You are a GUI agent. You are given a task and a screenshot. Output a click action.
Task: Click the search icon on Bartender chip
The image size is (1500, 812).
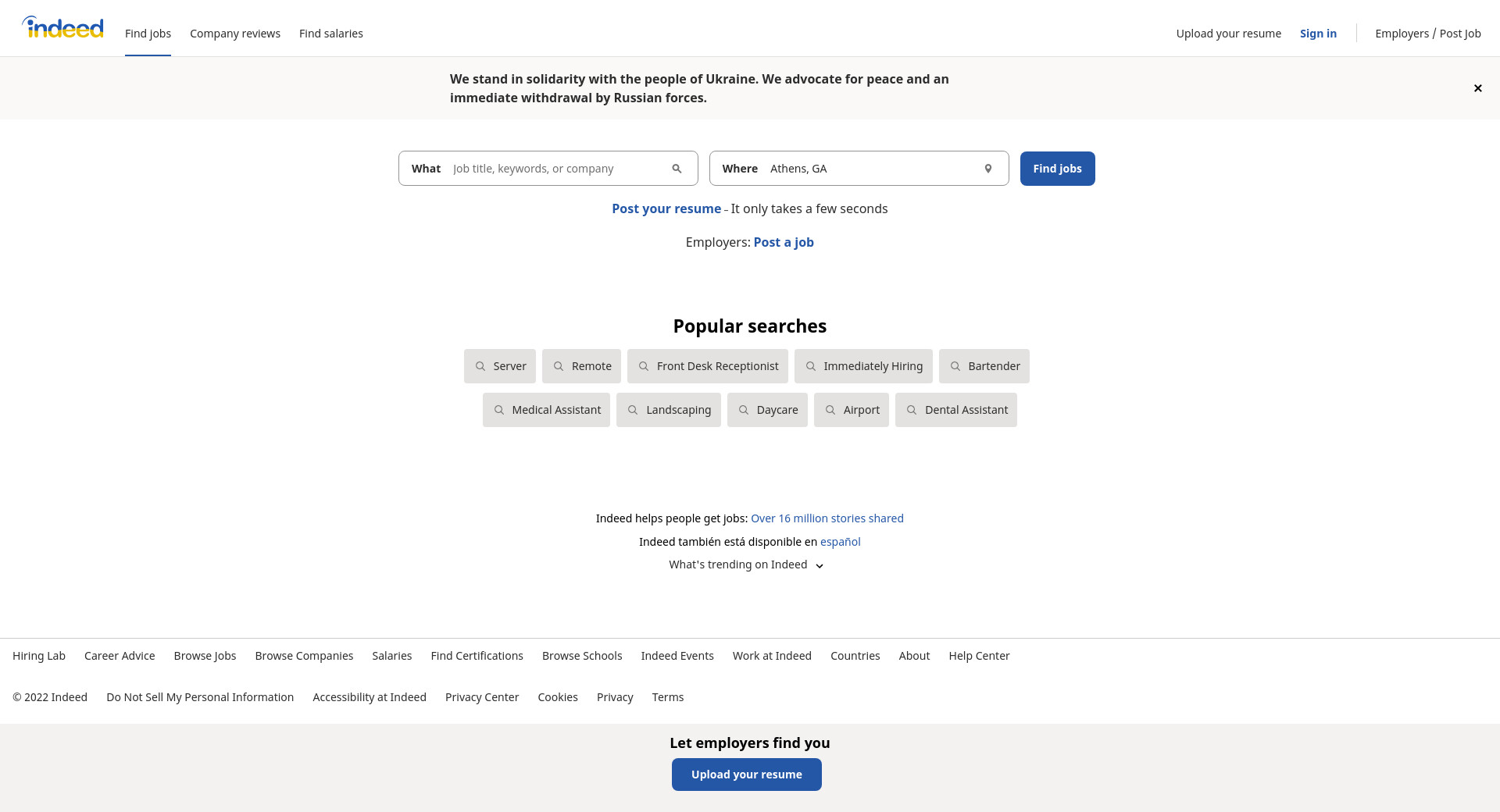[955, 366]
